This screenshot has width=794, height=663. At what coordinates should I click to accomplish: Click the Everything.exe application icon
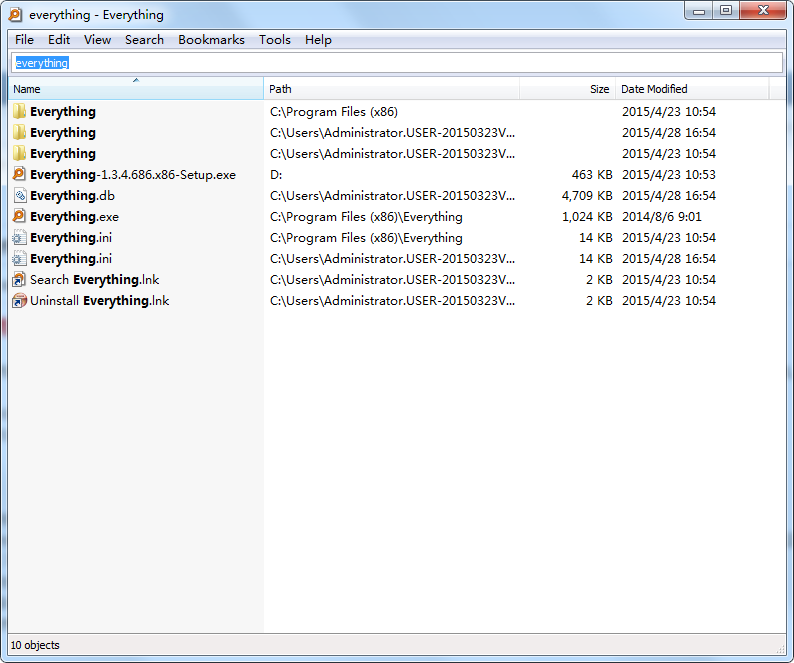click(x=19, y=216)
